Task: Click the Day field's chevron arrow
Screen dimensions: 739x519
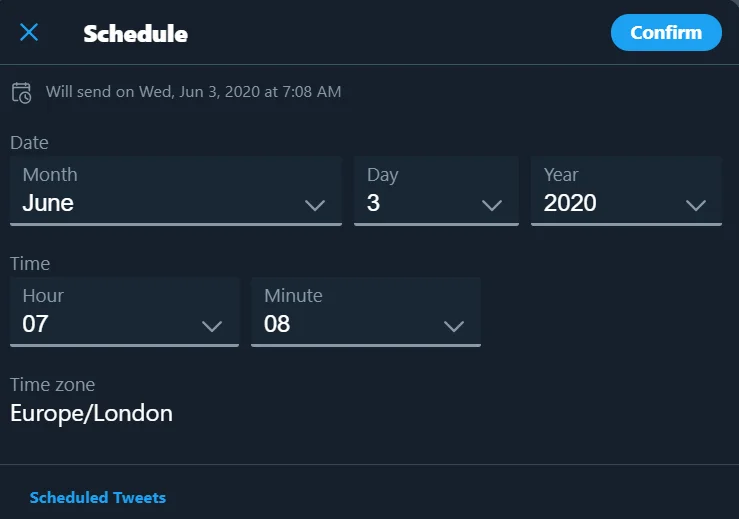Action: [x=491, y=205]
